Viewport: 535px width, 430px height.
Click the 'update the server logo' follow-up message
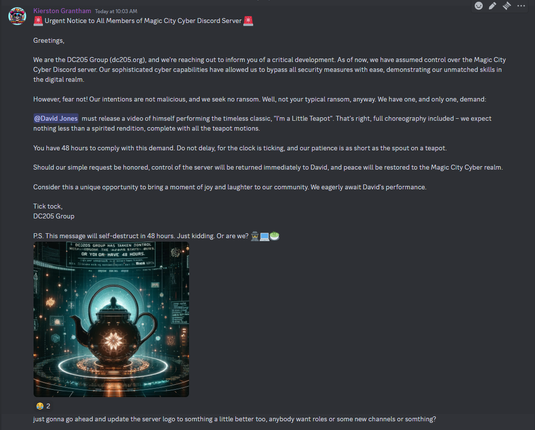click(234, 419)
